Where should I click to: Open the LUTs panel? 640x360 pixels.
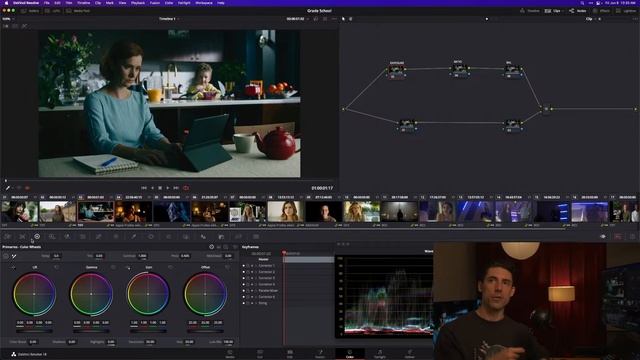[x=53, y=11]
